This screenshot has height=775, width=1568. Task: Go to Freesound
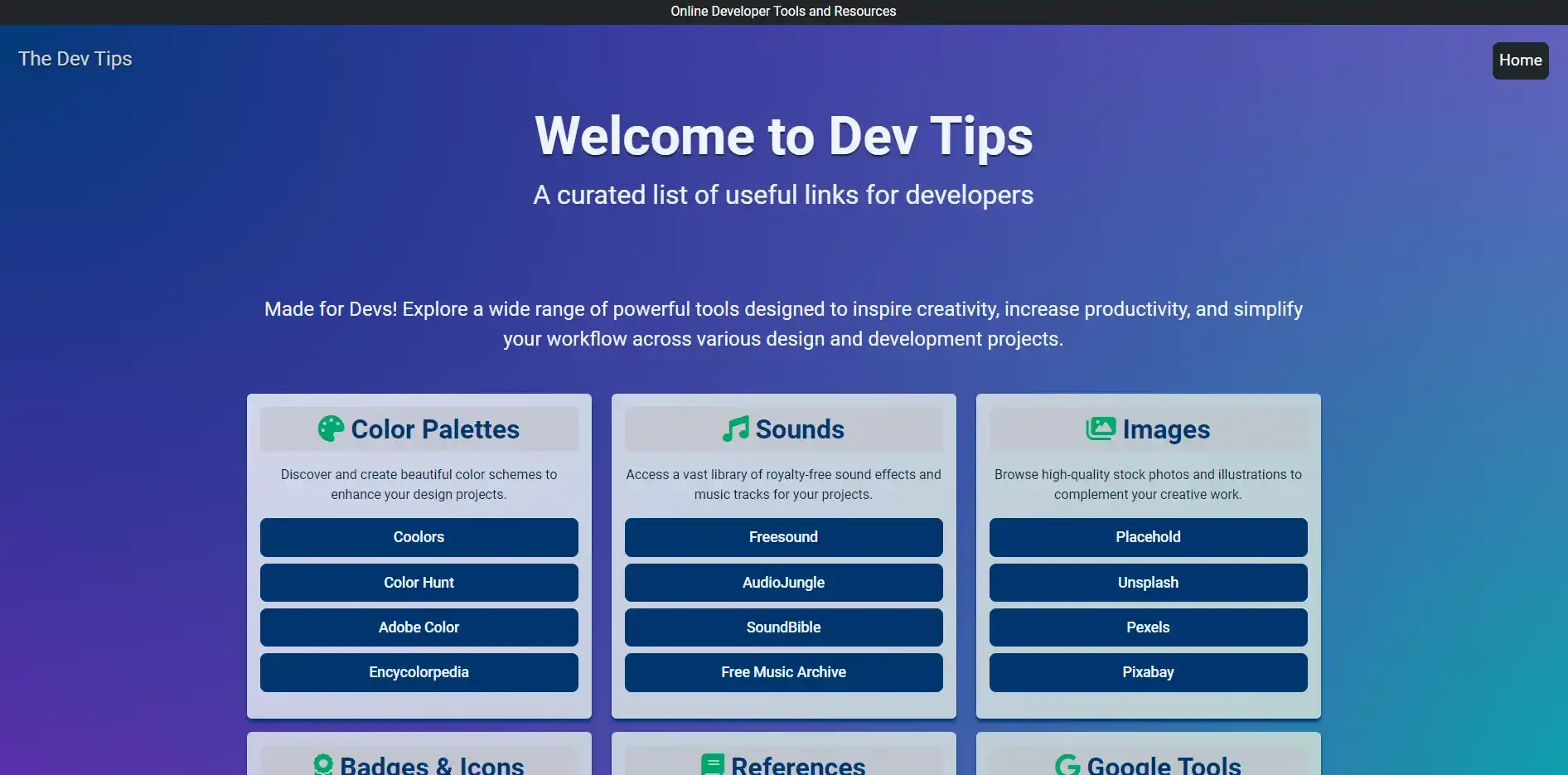click(x=784, y=537)
